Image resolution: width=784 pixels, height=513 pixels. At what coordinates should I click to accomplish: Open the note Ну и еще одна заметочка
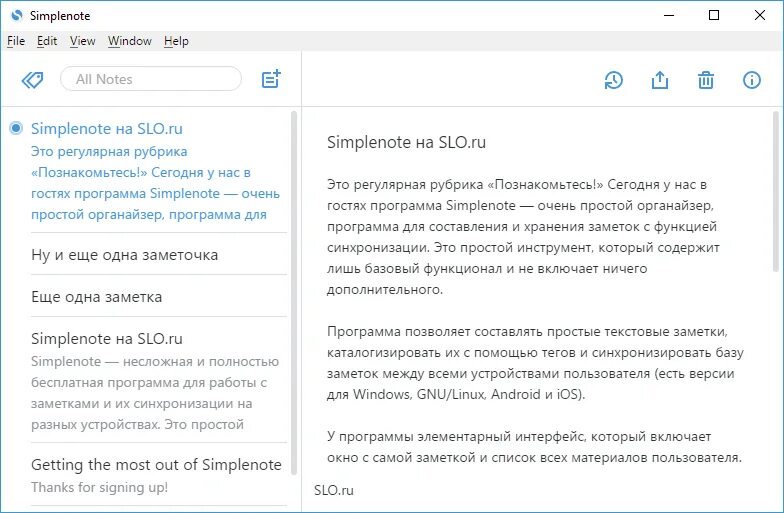159,254
